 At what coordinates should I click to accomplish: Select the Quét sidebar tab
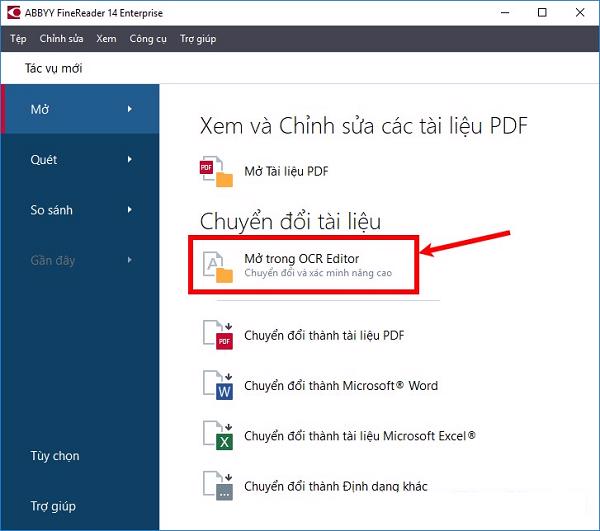pos(80,160)
